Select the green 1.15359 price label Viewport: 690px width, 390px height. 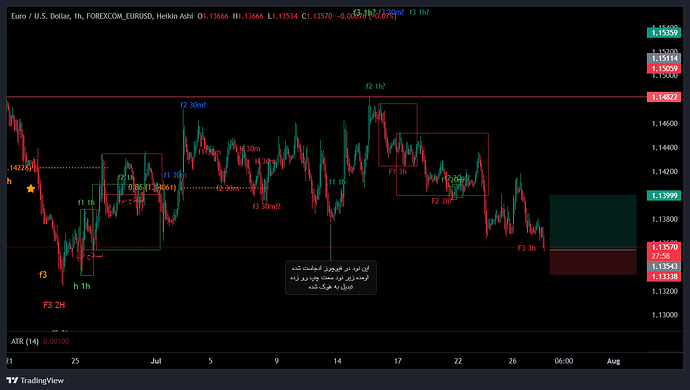(664, 33)
